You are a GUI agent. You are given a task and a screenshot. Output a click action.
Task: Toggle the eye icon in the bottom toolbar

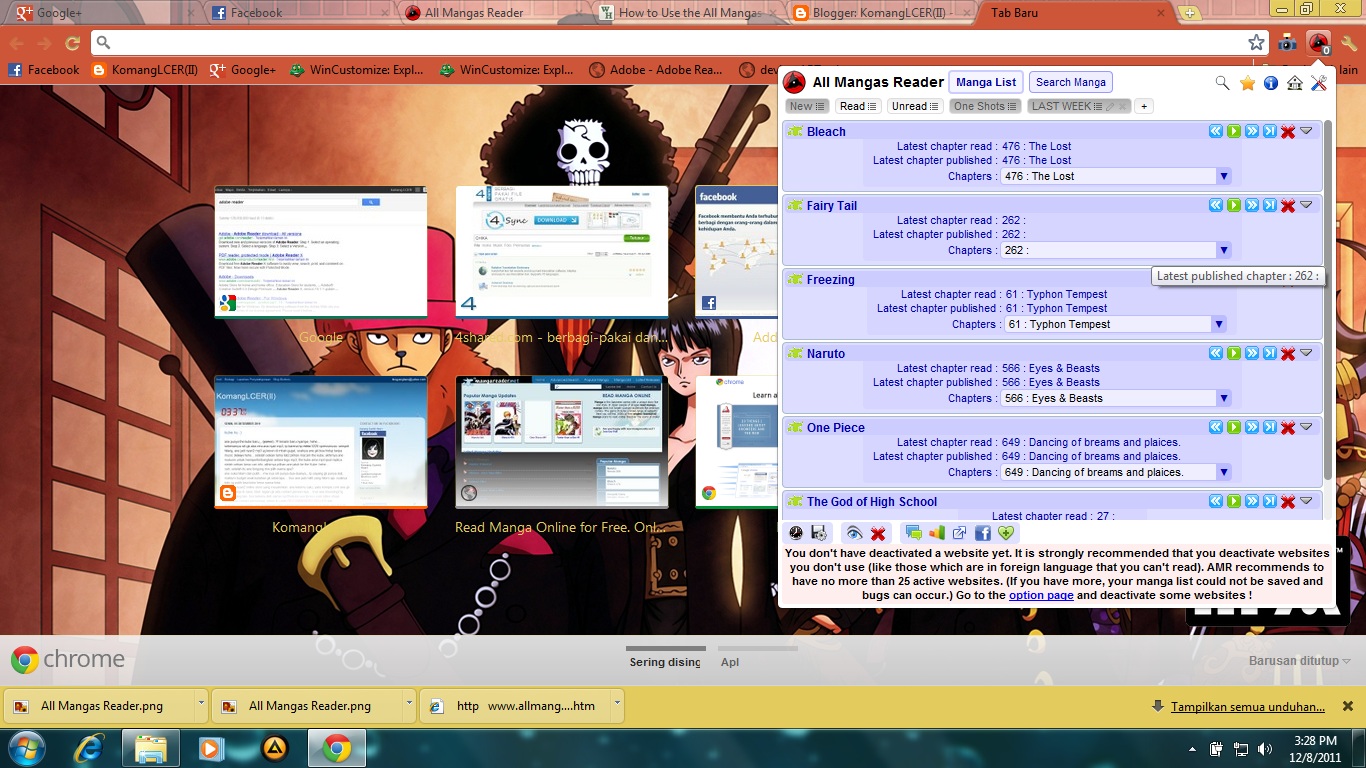point(854,533)
